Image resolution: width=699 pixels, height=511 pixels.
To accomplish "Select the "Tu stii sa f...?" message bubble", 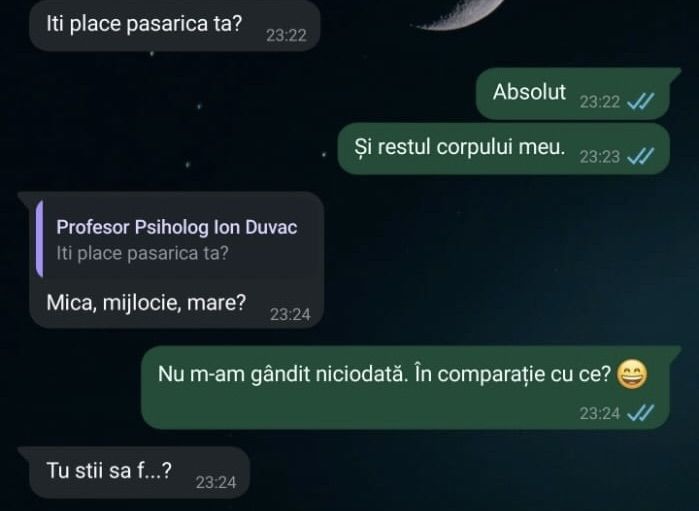I will 139,473.
